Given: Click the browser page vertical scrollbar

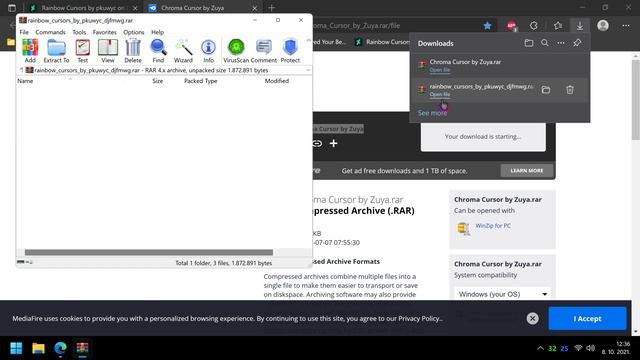Looking at the screenshot, I should coord(636,100).
